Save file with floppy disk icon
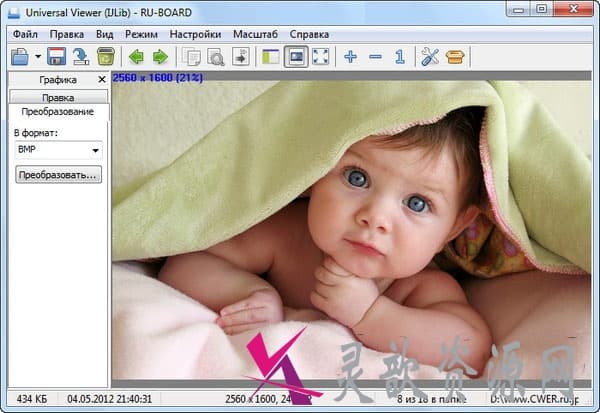 pos(56,57)
